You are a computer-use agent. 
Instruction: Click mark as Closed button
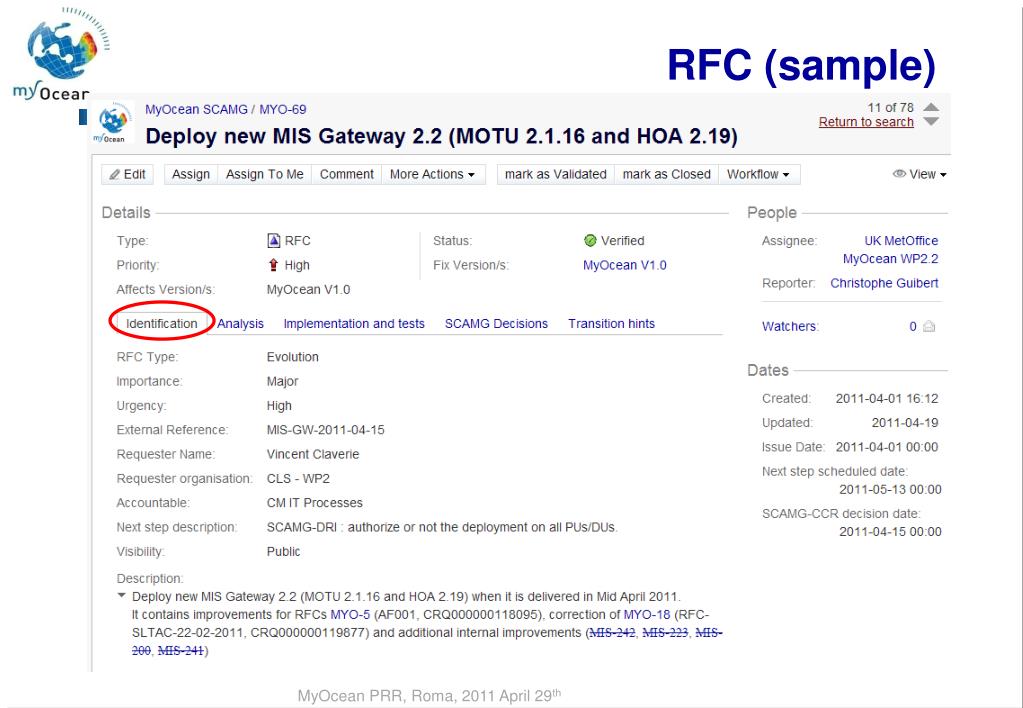(666, 174)
